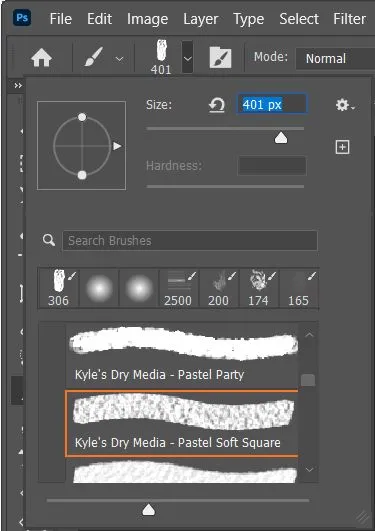This screenshot has height=531, width=375.
Task: Select the Brush tool icon
Action: point(94,57)
